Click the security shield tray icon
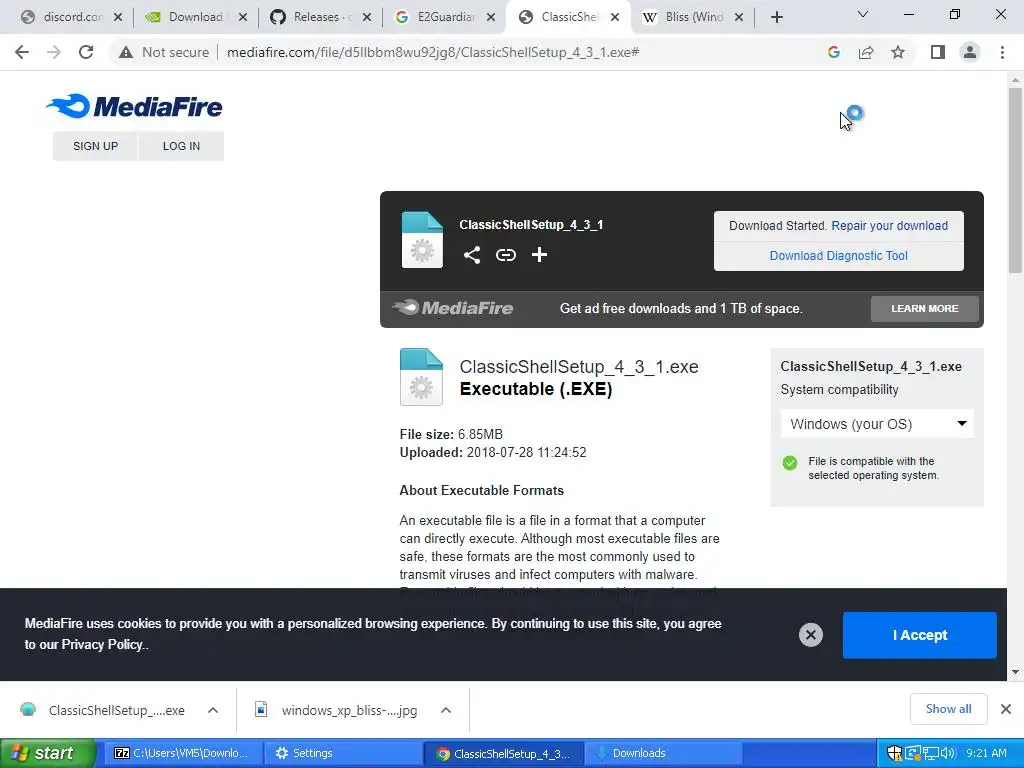This screenshot has height=768, width=1024. coord(894,753)
